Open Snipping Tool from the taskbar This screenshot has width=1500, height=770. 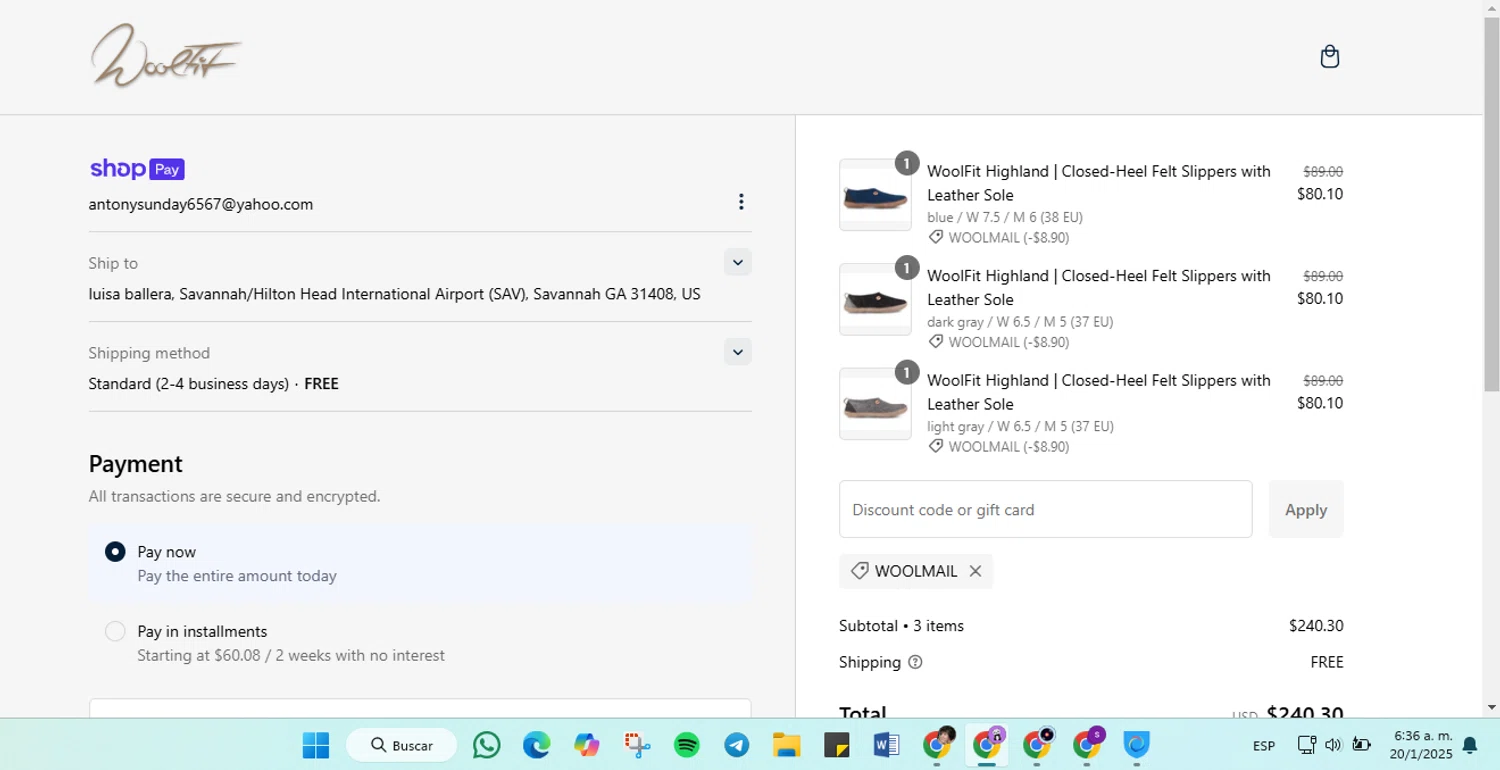[637, 745]
